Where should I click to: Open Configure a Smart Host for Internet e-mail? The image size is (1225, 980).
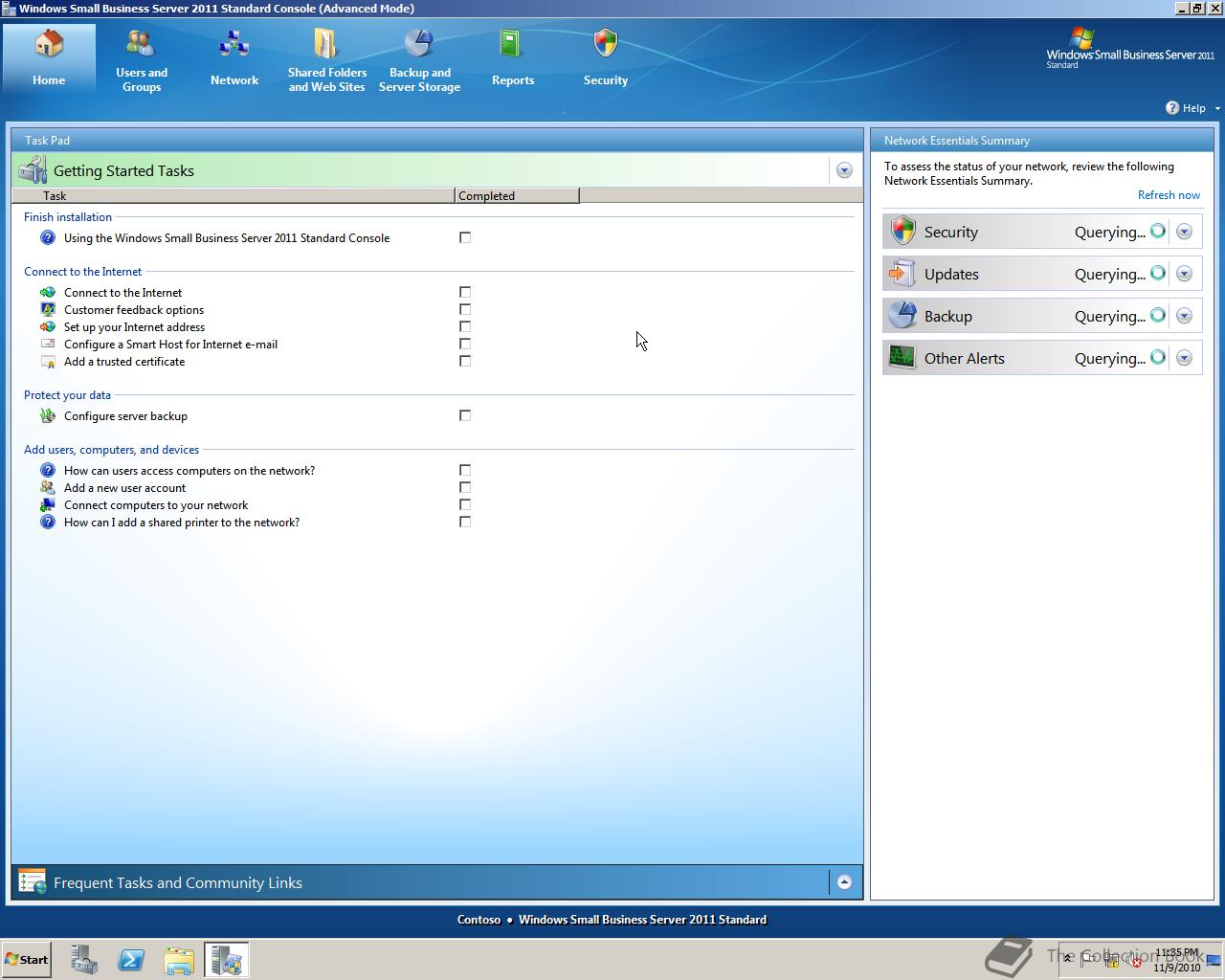170,345
